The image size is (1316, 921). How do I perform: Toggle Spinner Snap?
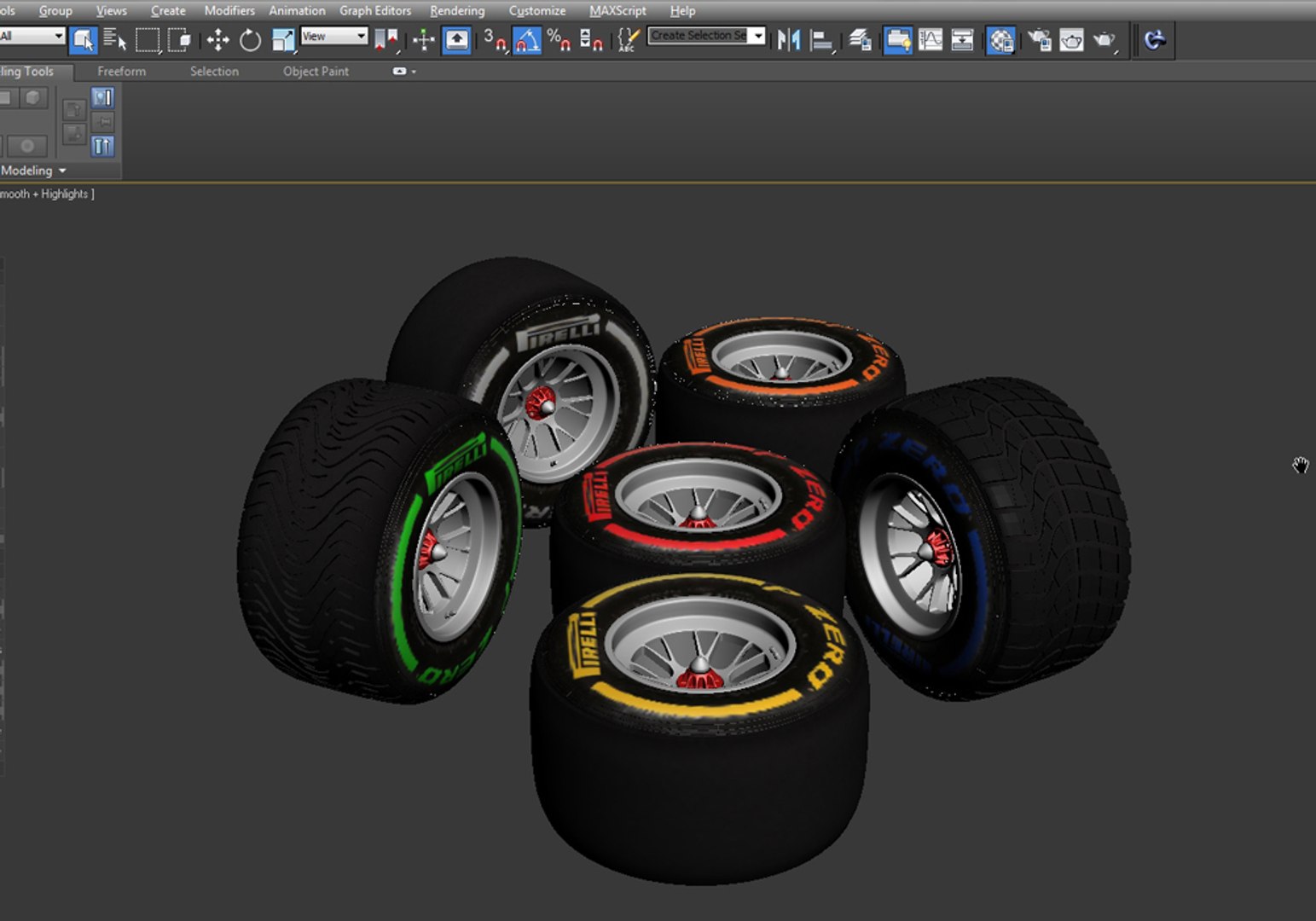(591, 39)
